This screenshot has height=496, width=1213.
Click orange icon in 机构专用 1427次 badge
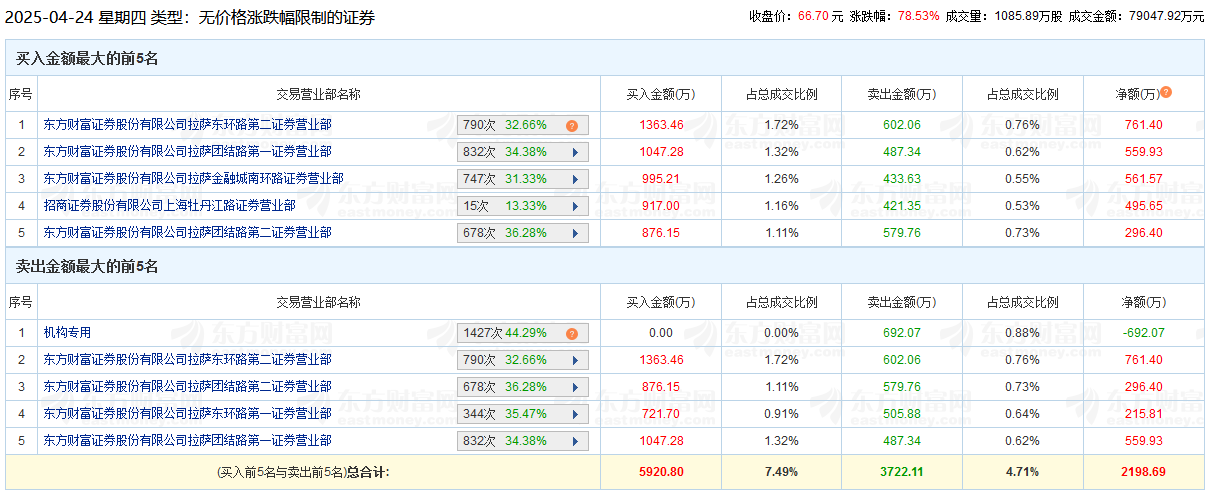(572, 334)
